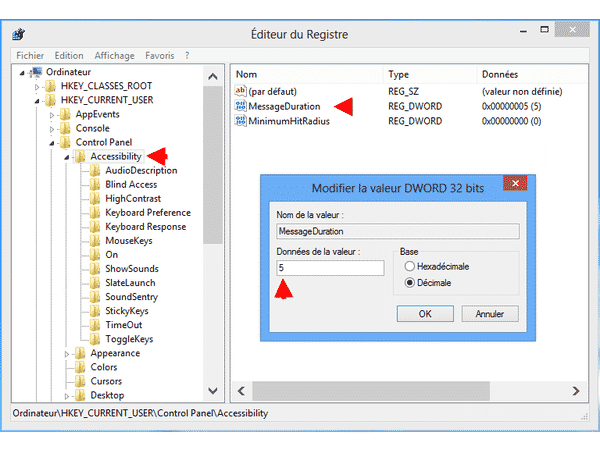The height and width of the screenshot is (450, 600).
Task: Confirm the DWORD dialog with OK
Action: click(425, 314)
